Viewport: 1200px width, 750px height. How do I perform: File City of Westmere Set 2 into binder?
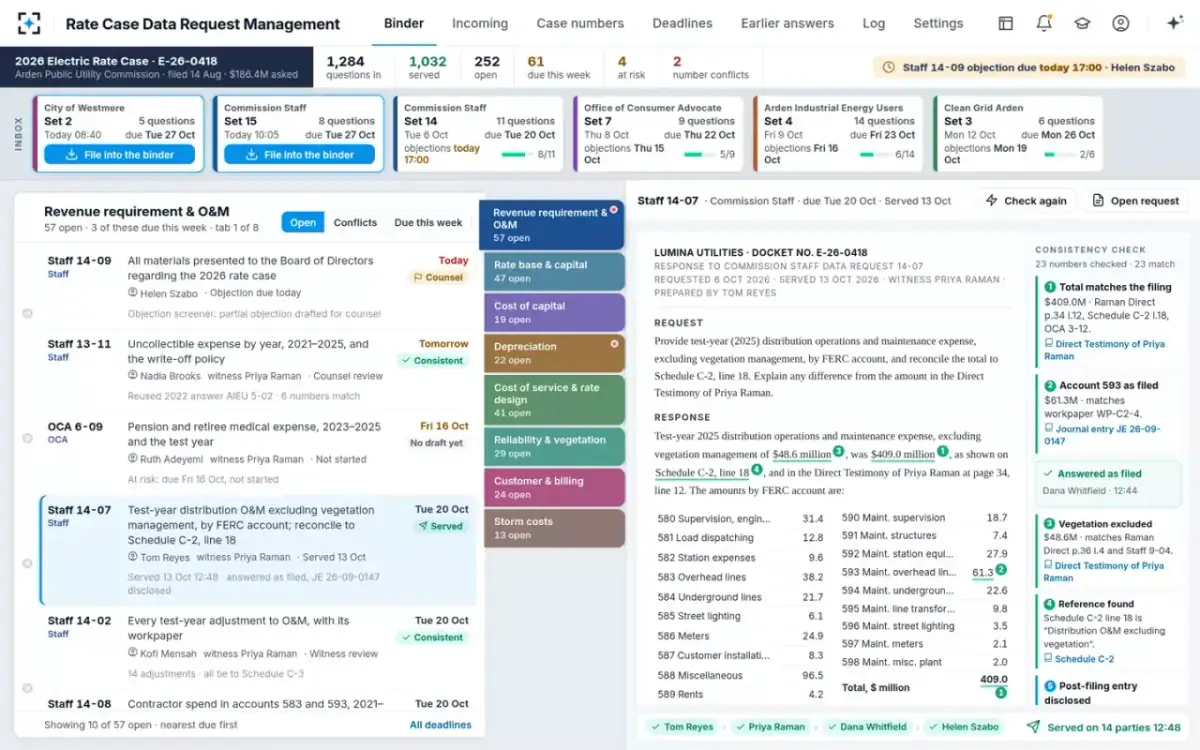[119, 155]
